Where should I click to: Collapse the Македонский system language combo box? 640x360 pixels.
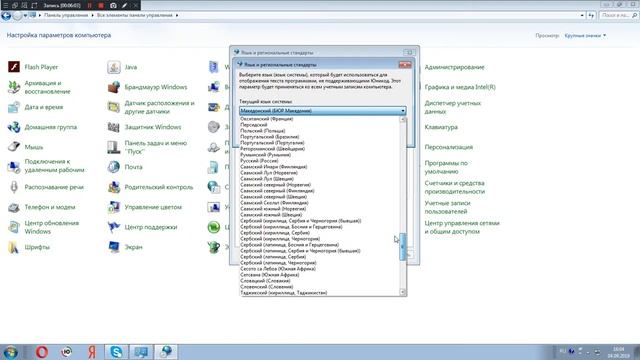point(322,111)
